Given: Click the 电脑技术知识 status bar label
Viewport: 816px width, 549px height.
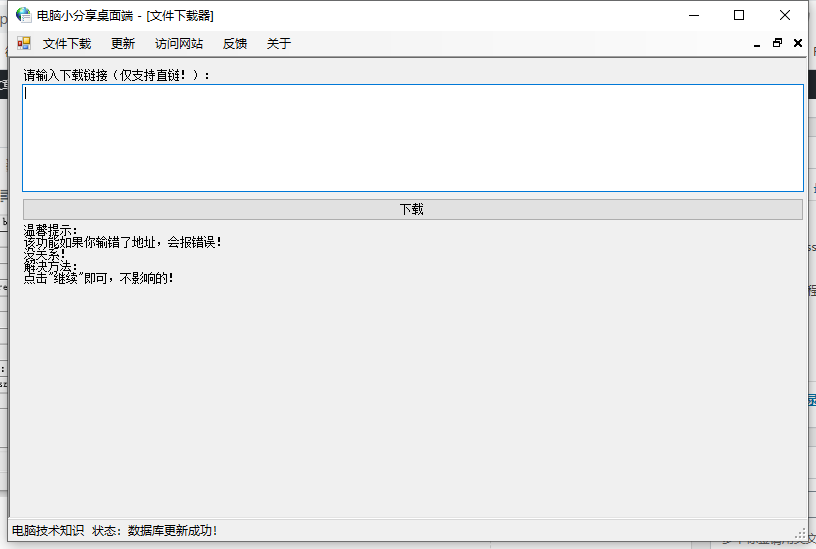Looking at the screenshot, I should (48, 530).
